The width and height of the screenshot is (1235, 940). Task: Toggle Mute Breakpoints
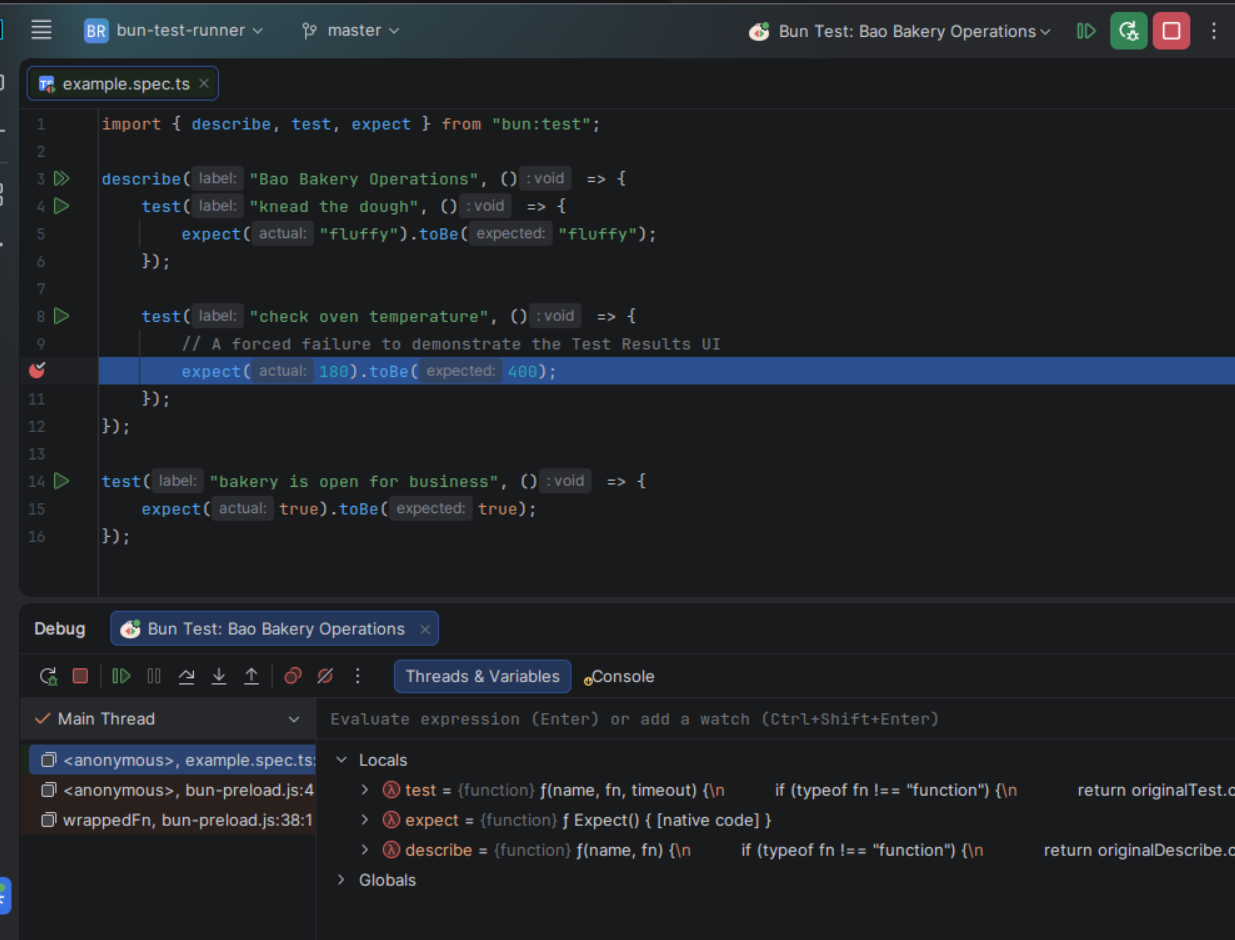pos(325,676)
